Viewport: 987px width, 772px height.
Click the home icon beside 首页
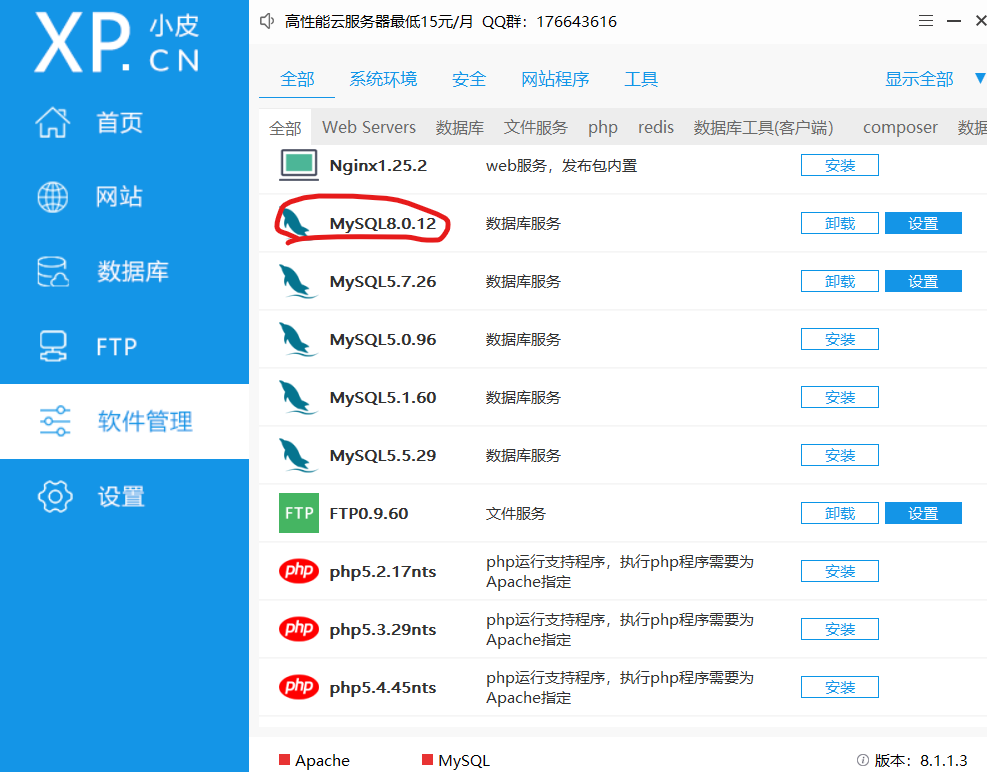pos(53,122)
